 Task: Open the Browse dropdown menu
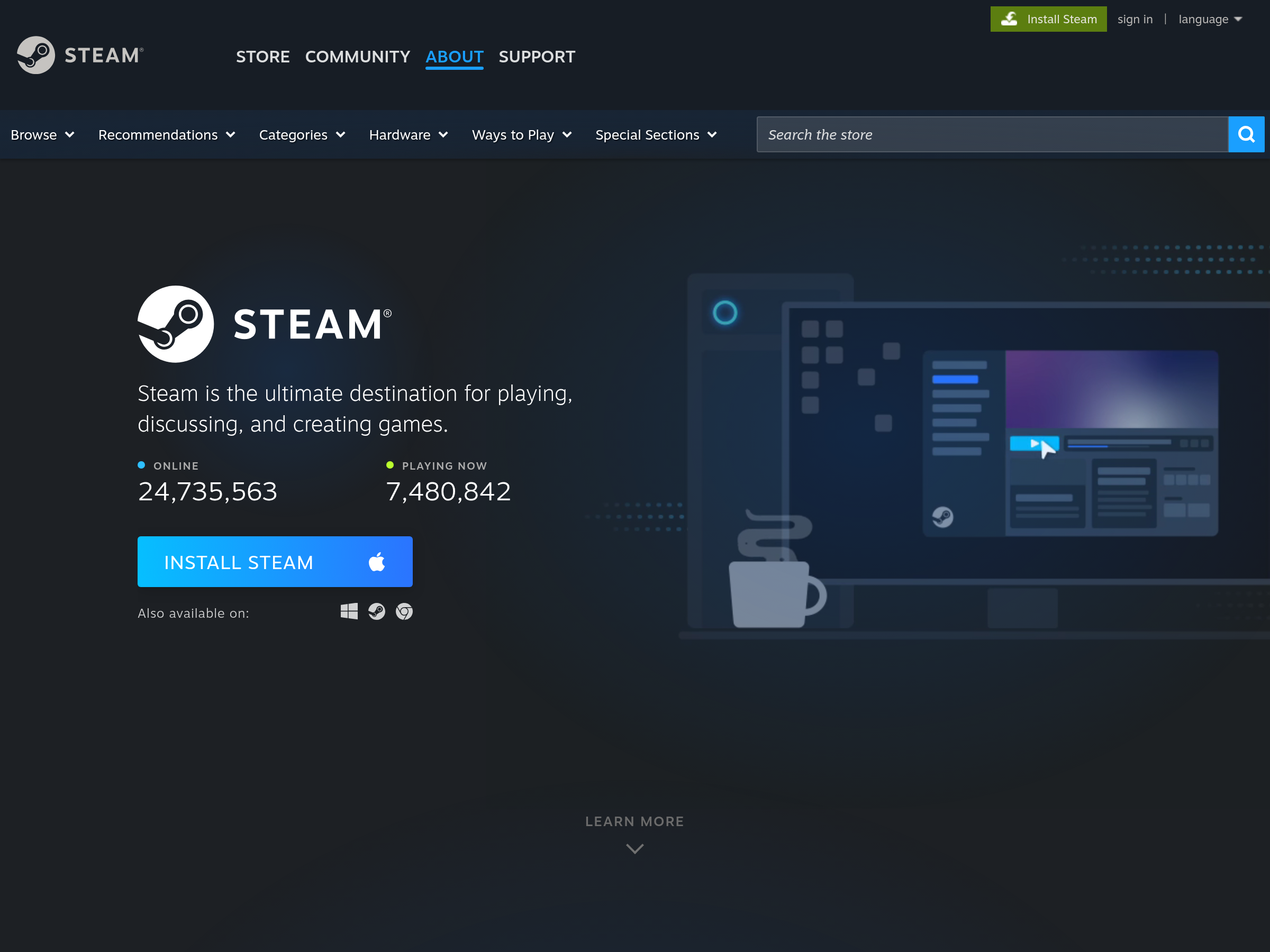pos(42,135)
